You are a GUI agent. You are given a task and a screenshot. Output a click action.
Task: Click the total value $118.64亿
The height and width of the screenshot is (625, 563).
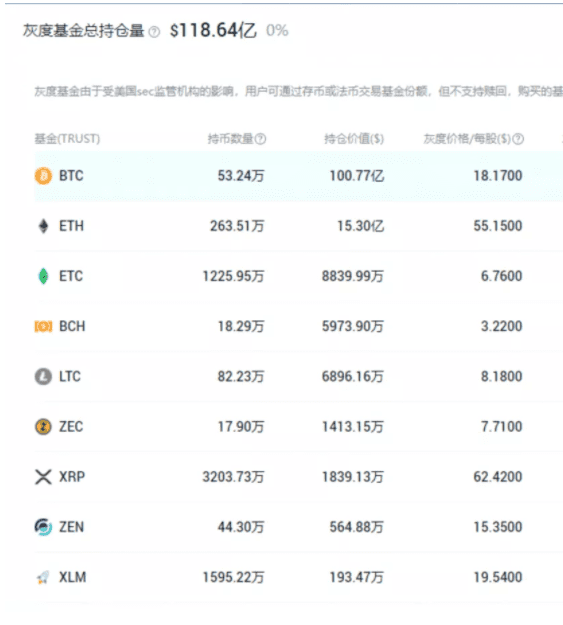pos(213,30)
